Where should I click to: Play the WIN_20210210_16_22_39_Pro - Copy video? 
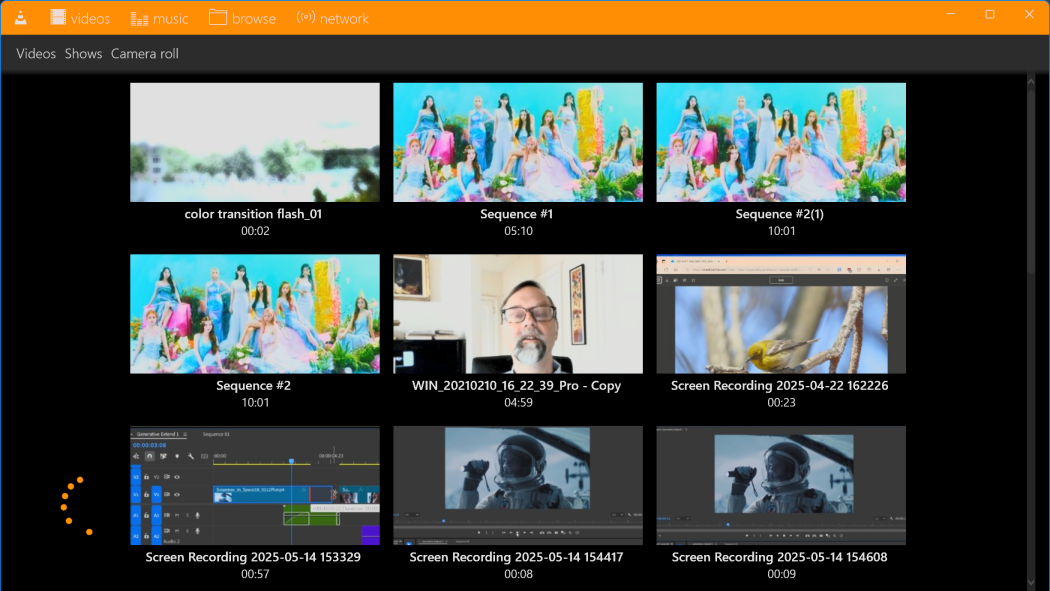(517, 313)
